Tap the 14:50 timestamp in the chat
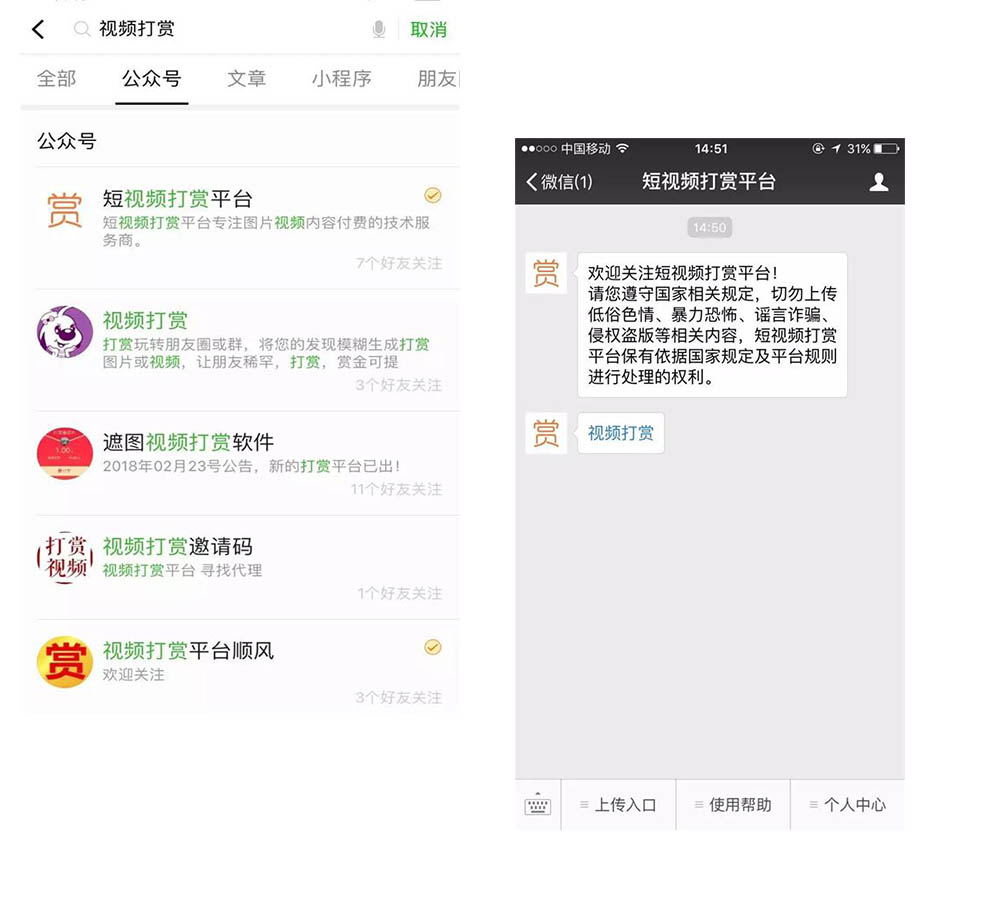 [x=710, y=228]
